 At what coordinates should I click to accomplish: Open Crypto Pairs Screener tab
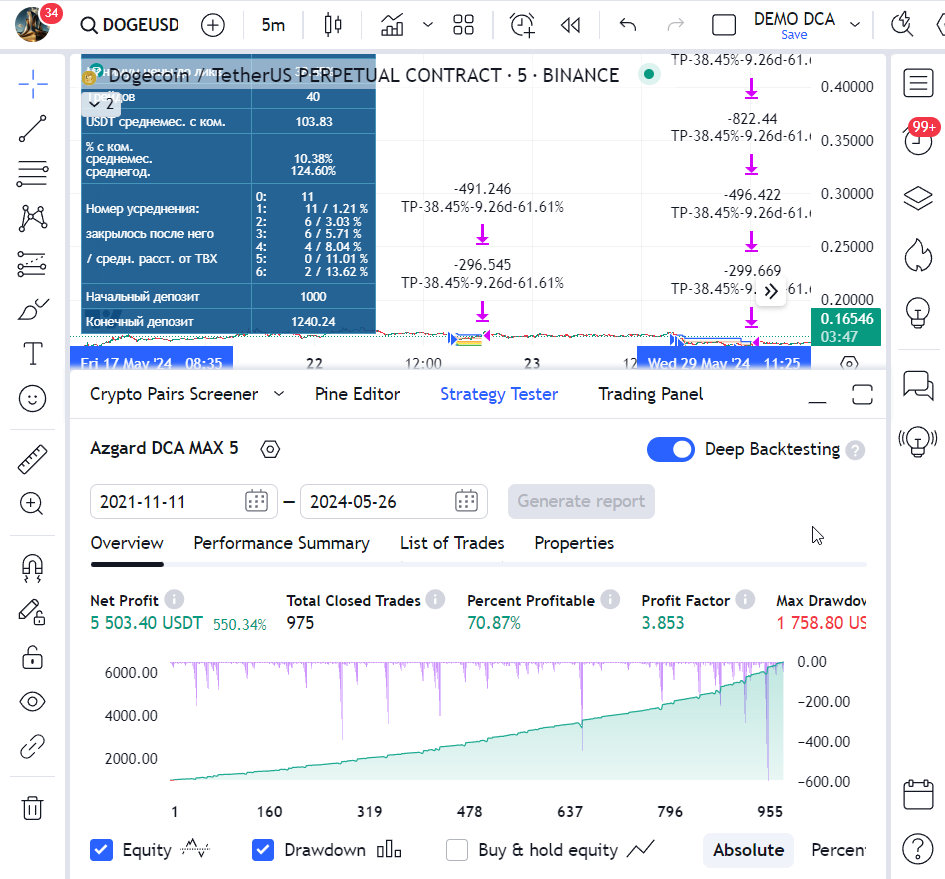174,394
